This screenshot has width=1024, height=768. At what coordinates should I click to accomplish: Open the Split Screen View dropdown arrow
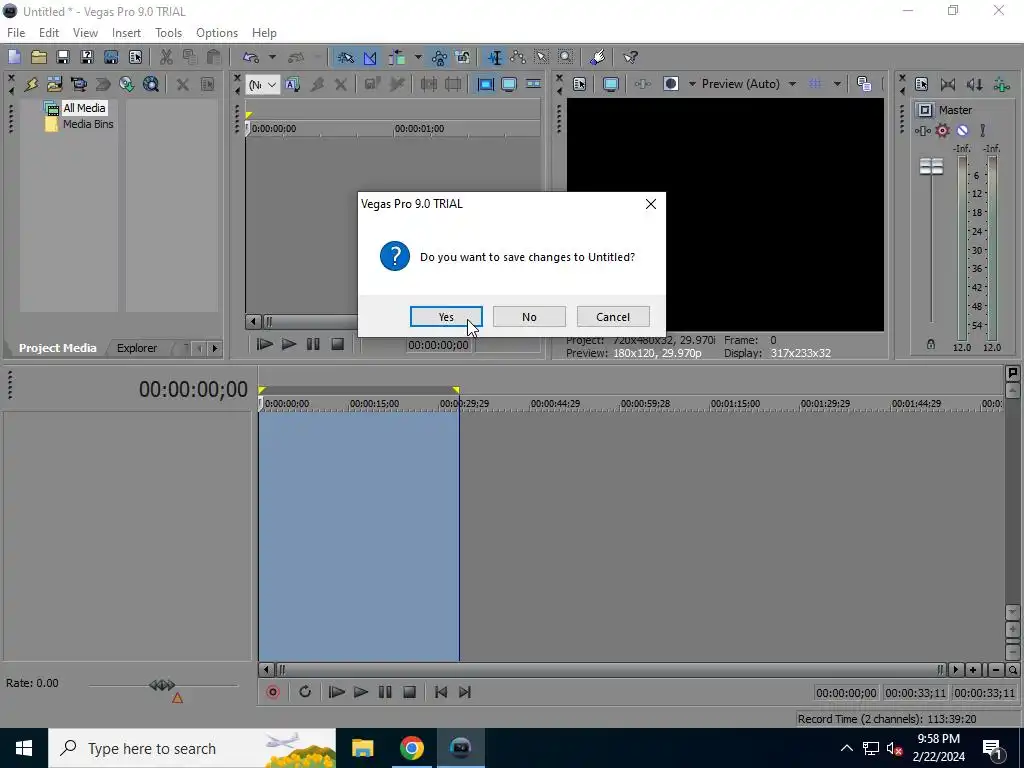[x=692, y=84]
